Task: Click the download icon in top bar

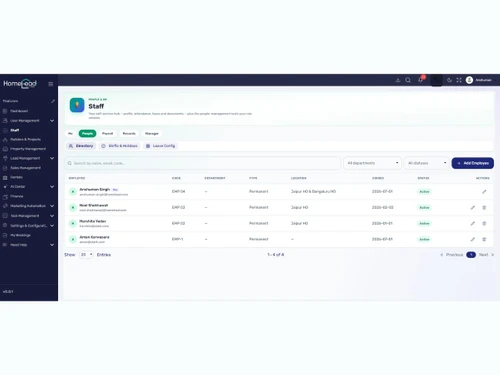Action: 398,80
